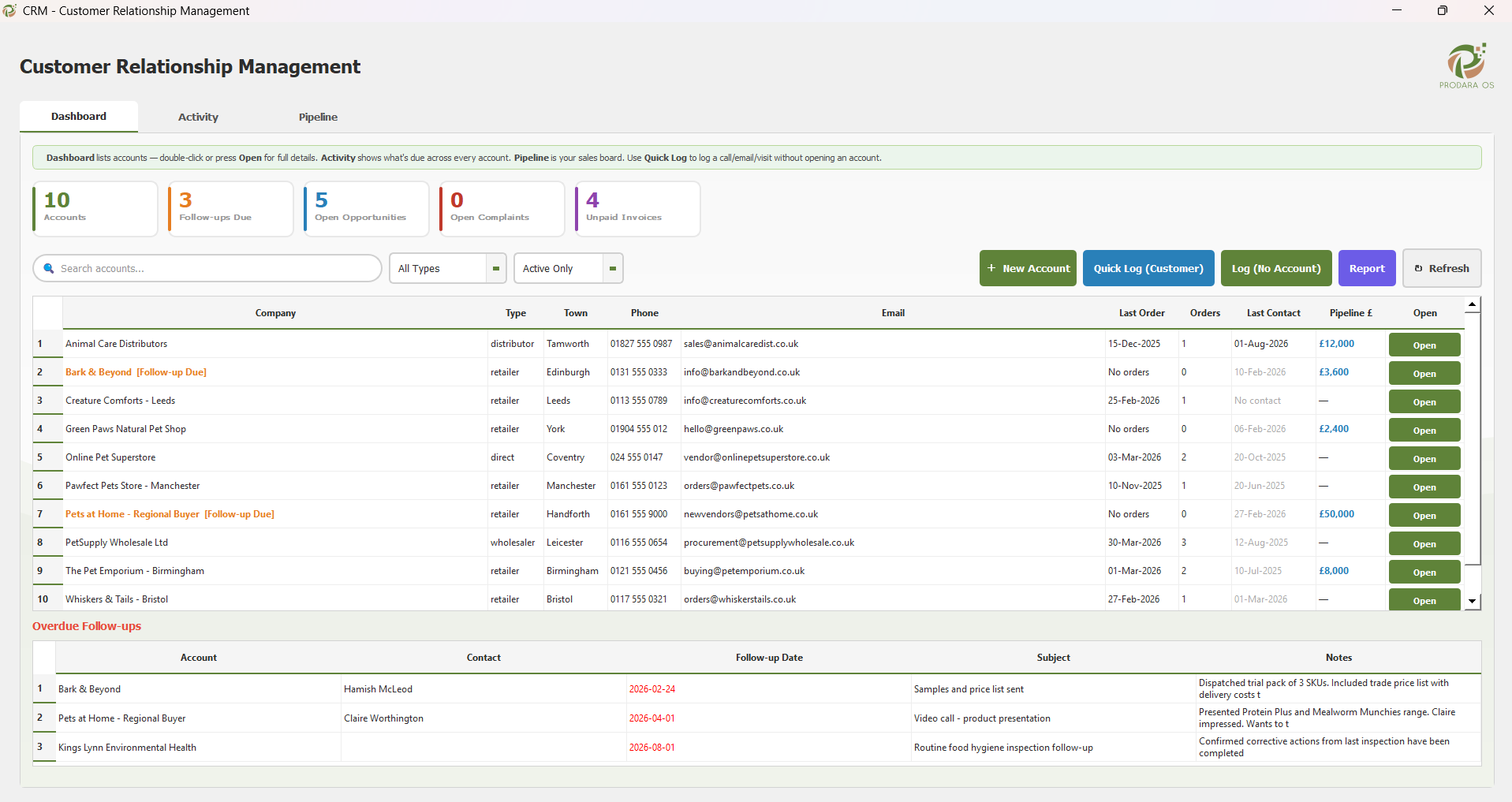Select the Dashboard tab
Viewport: 1512px width, 802px height.
pos(79,117)
